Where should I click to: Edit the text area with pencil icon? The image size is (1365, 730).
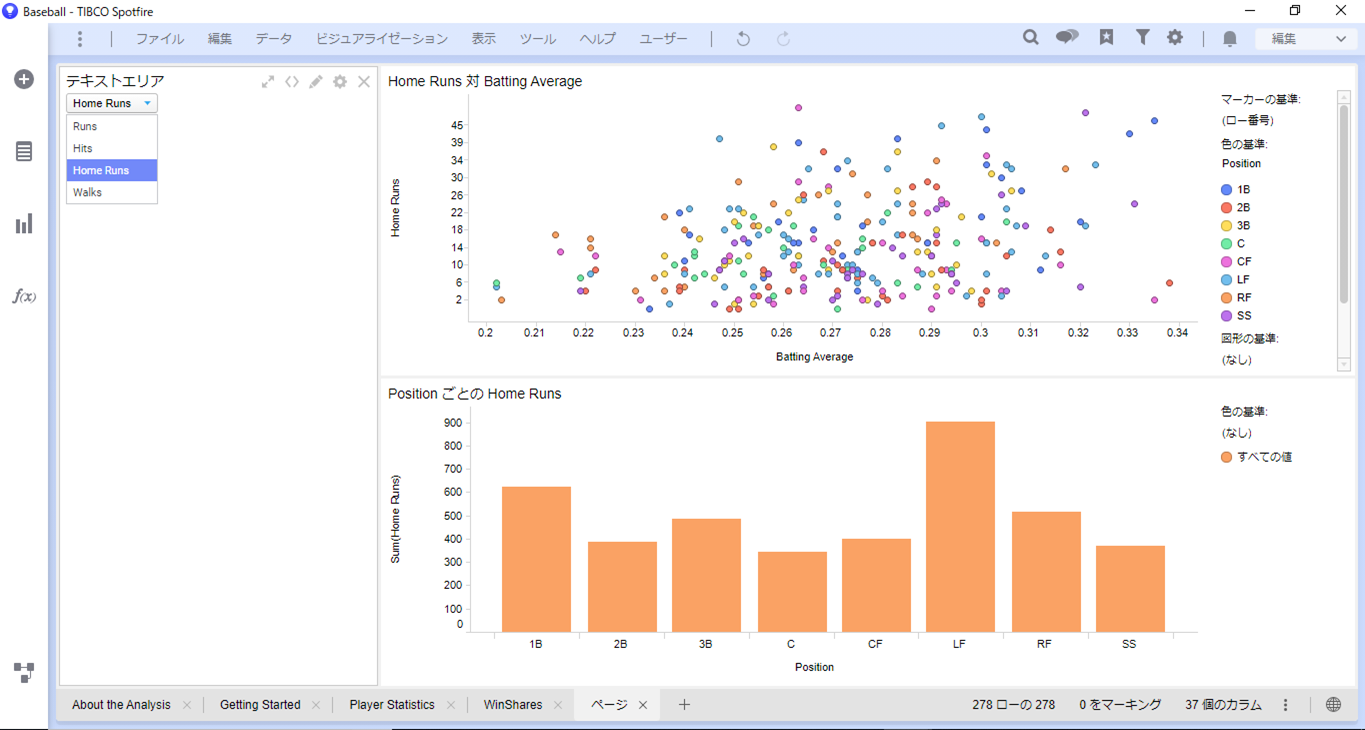(316, 82)
